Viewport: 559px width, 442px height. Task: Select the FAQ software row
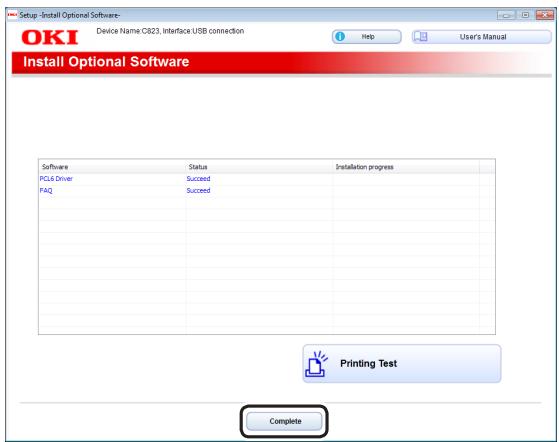266,190
